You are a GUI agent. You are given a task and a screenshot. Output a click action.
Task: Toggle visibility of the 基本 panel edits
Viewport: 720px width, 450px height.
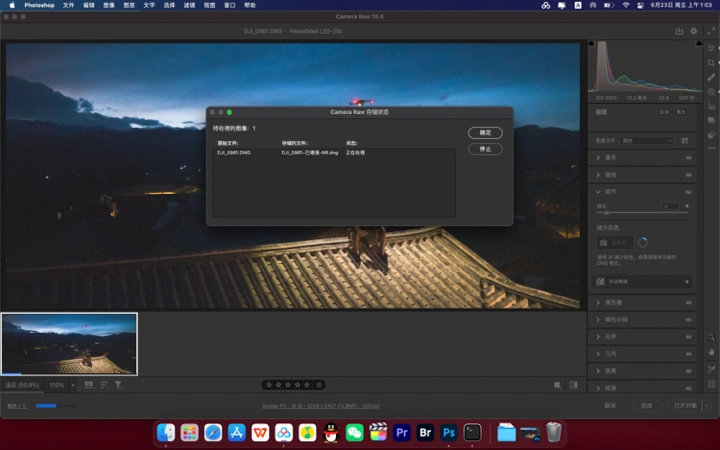click(688, 158)
